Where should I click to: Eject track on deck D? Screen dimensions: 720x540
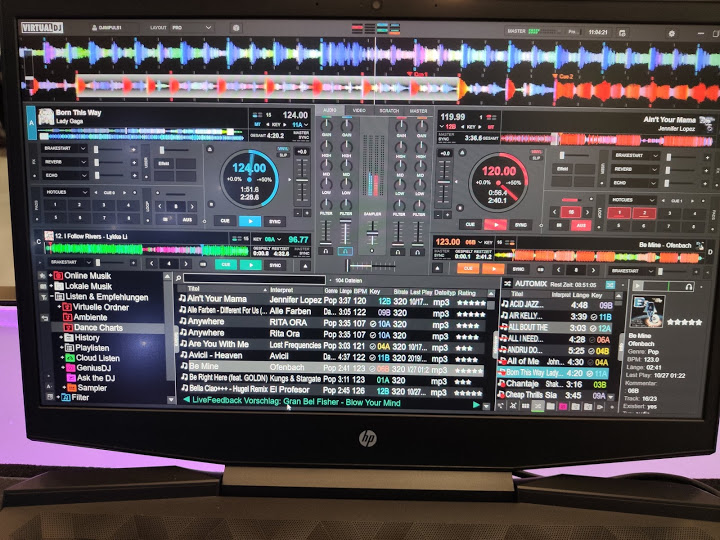click(x=437, y=268)
